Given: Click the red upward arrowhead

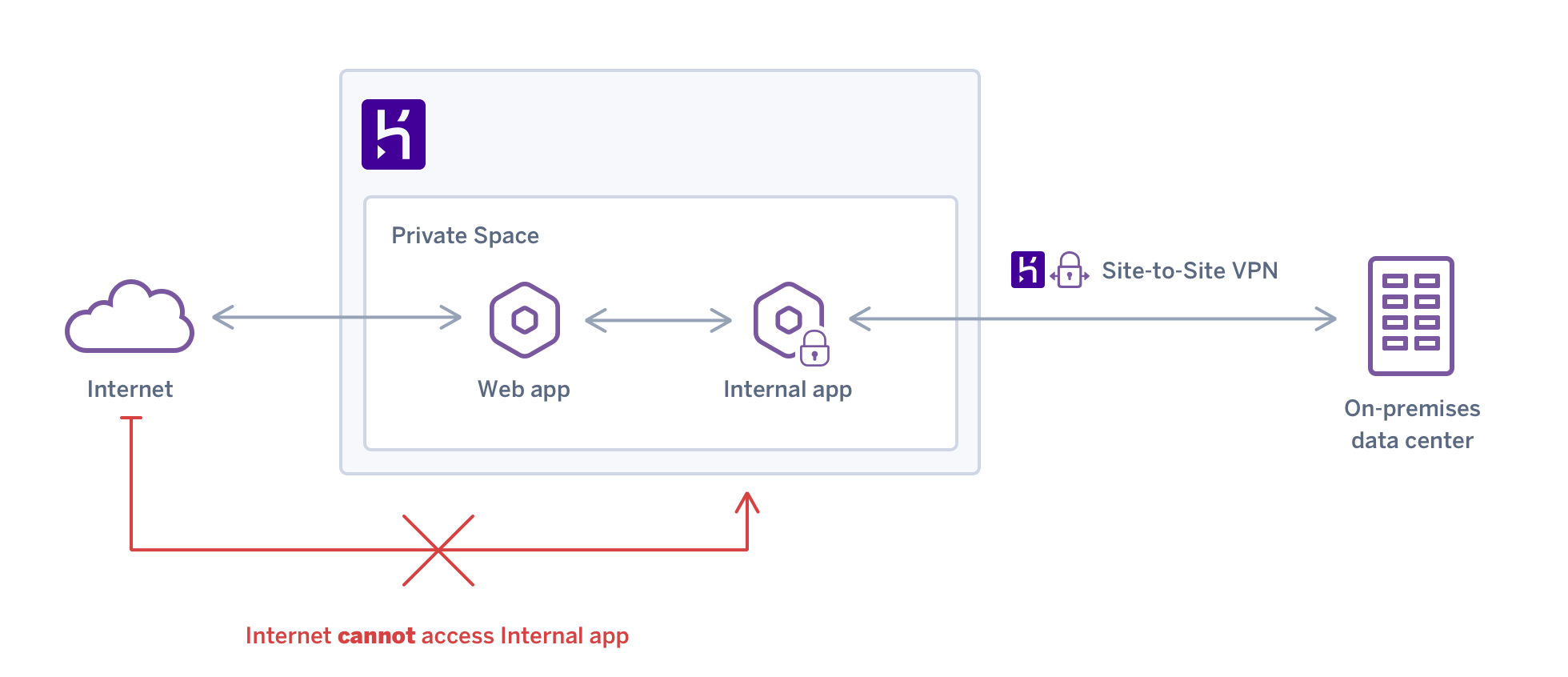Looking at the screenshot, I should coord(747,503).
